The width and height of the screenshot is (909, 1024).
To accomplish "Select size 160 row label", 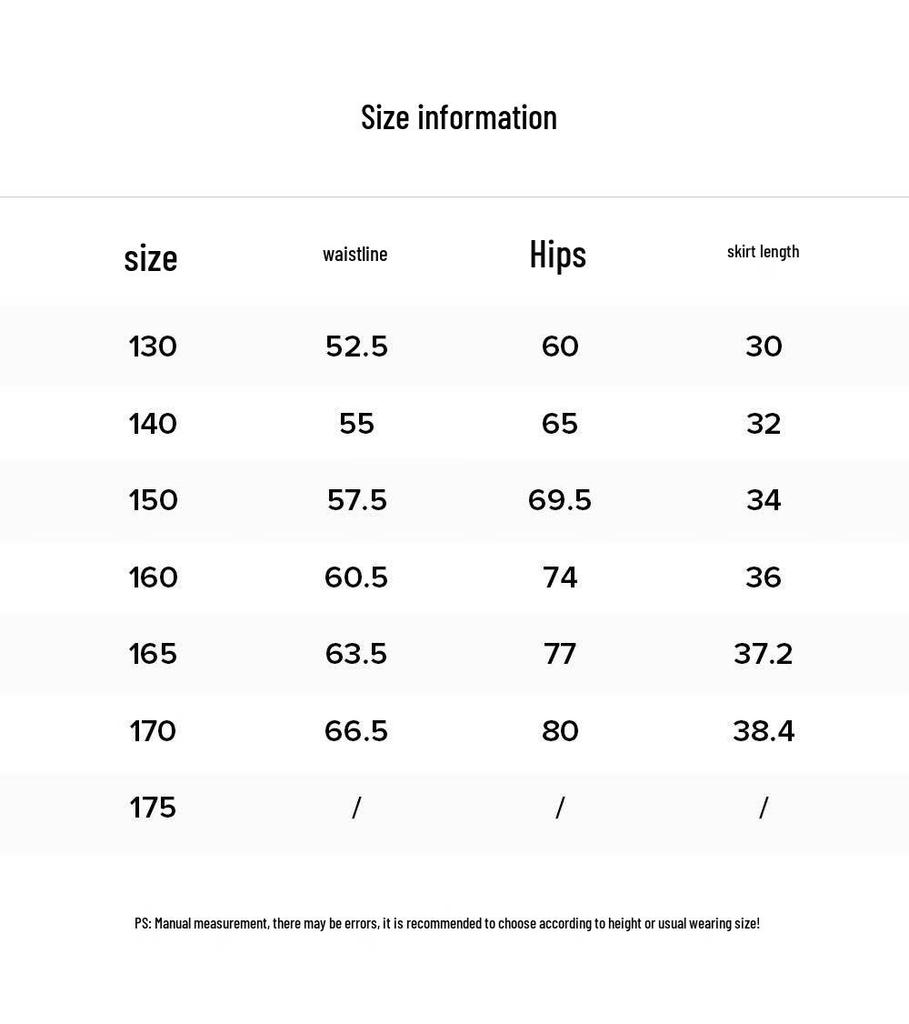I will click(x=153, y=577).
